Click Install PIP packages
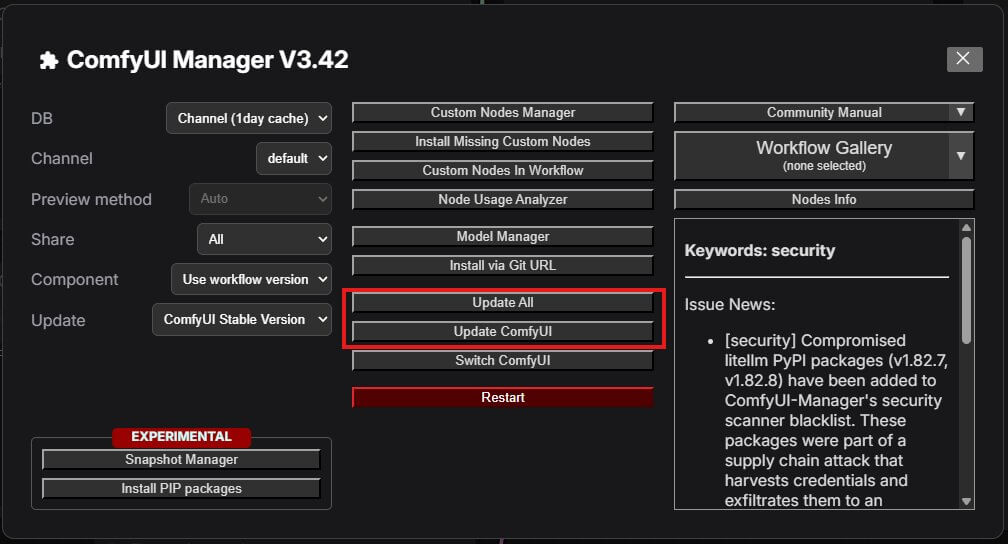Image resolution: width=1008 pixels, height=544 pixels. tap(181, 489)
